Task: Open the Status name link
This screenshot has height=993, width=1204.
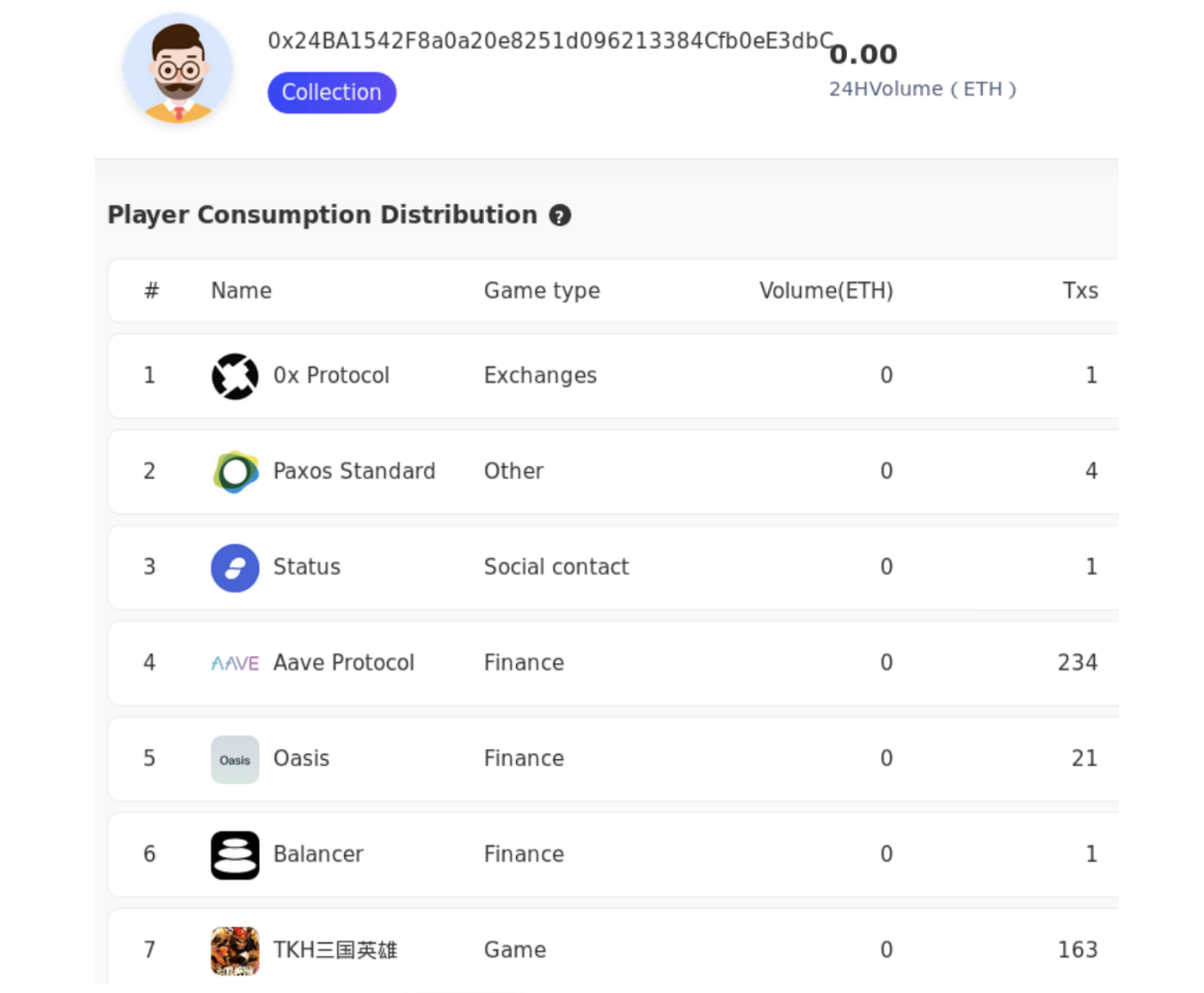Action: [307, 567]
